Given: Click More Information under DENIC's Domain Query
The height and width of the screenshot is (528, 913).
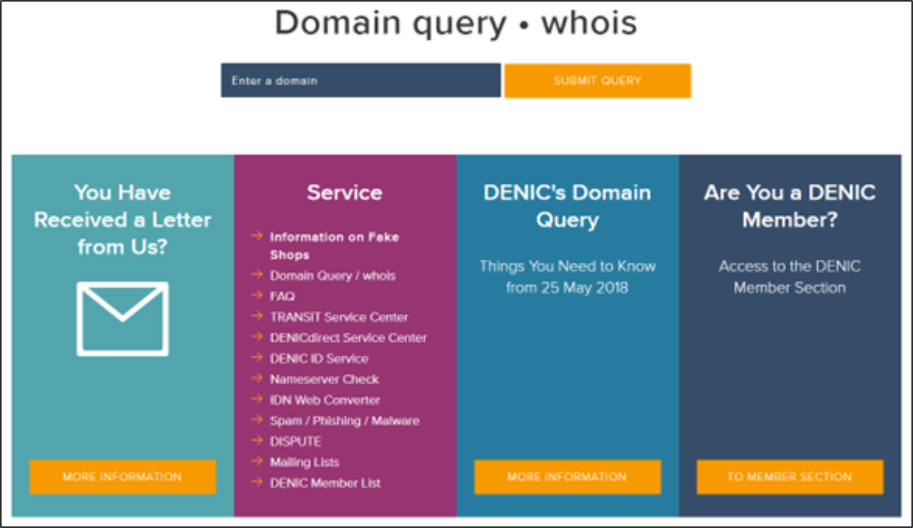Looking at the screenshot, I should point(567,477).
